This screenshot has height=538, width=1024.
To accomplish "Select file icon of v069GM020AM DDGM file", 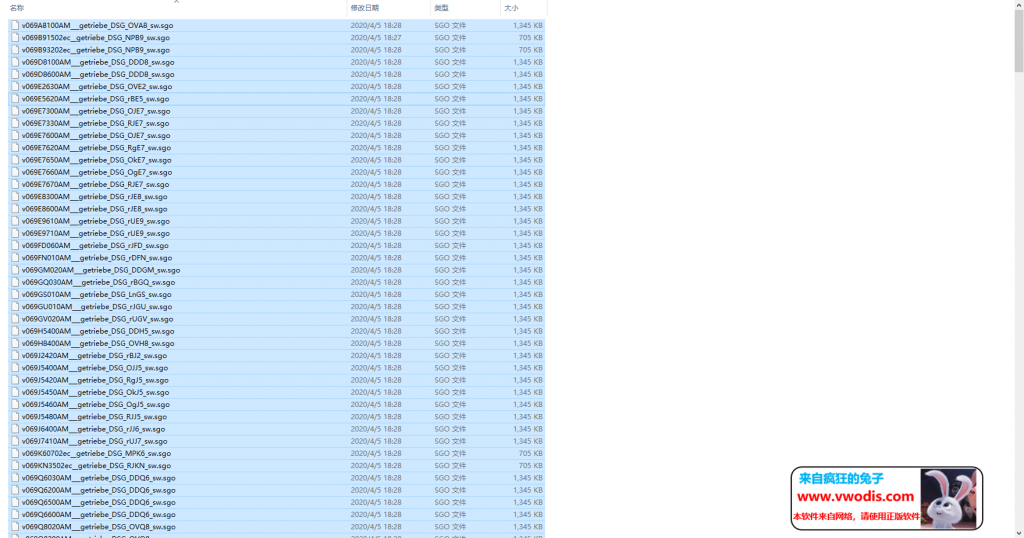I will 15,270.
